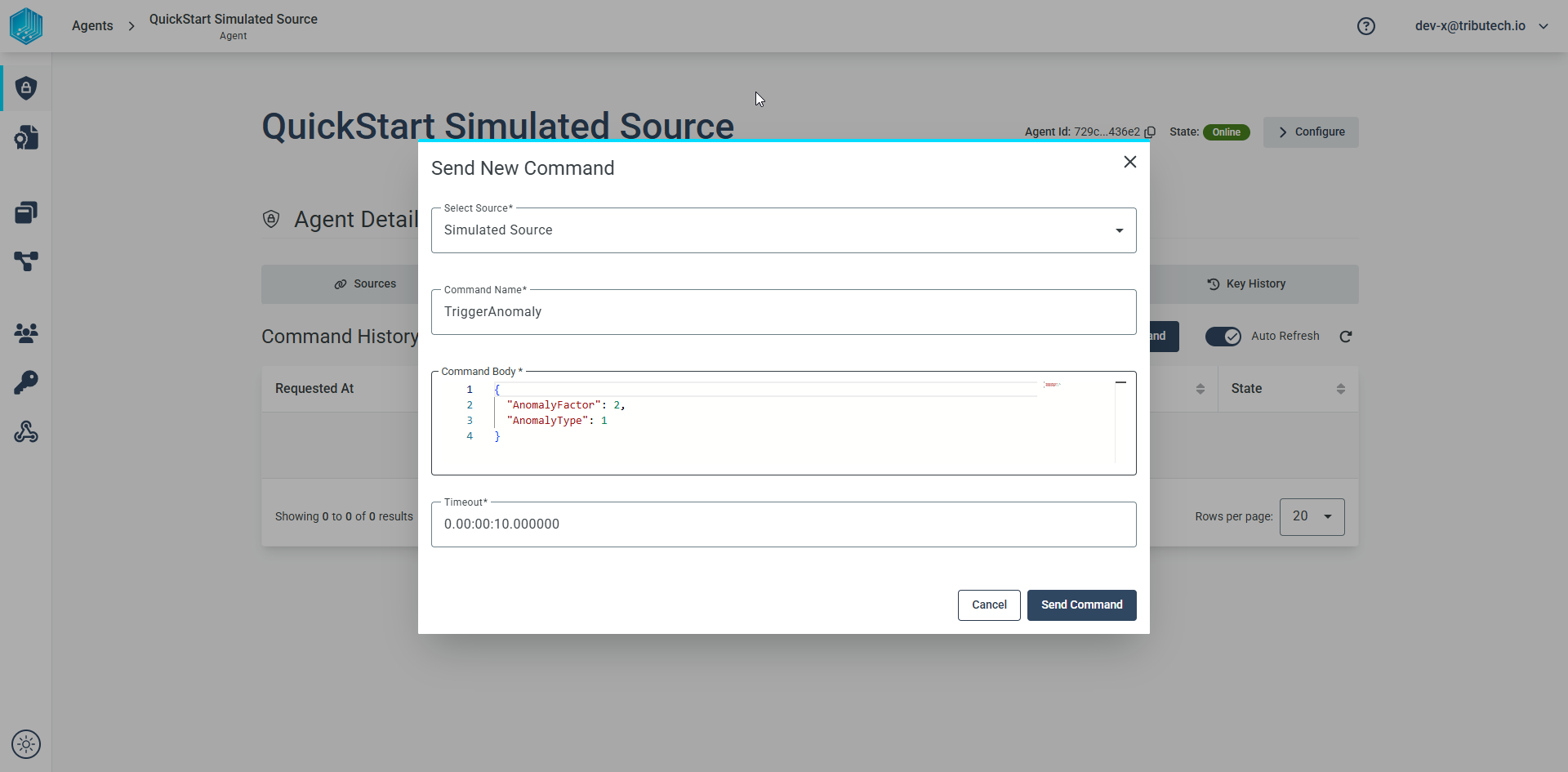Open the Agents shield icon in sidebar
The width and height of the screenshot is (1568, 772).
pyautogui.click(x=26, y=88)
